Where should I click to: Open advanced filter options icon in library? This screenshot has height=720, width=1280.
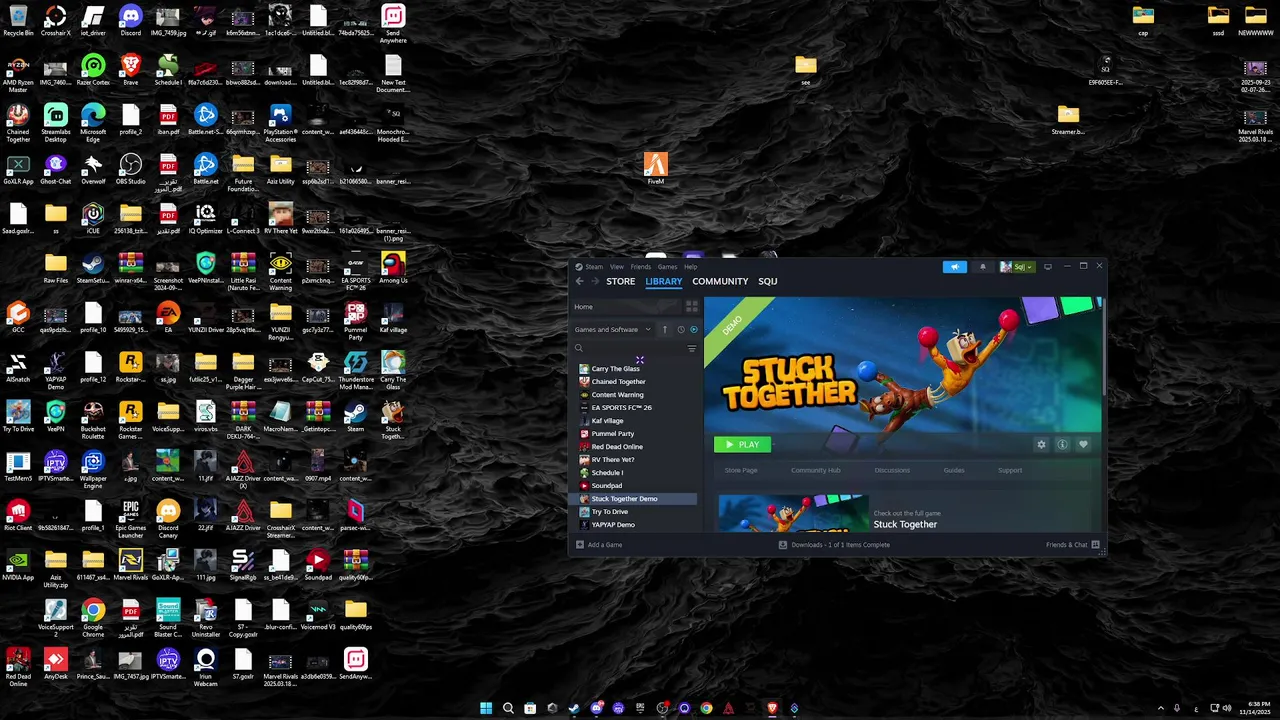[691, 348]
